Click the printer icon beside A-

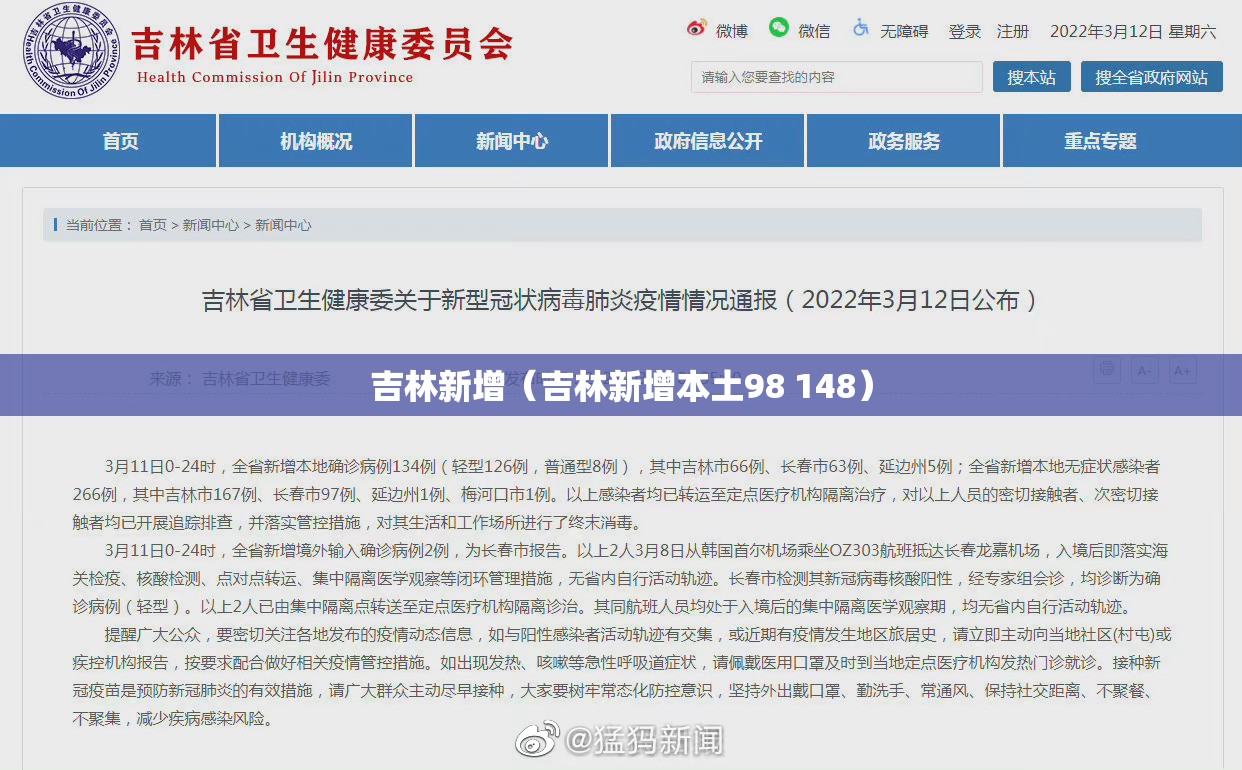click(x=1106, y=370)
